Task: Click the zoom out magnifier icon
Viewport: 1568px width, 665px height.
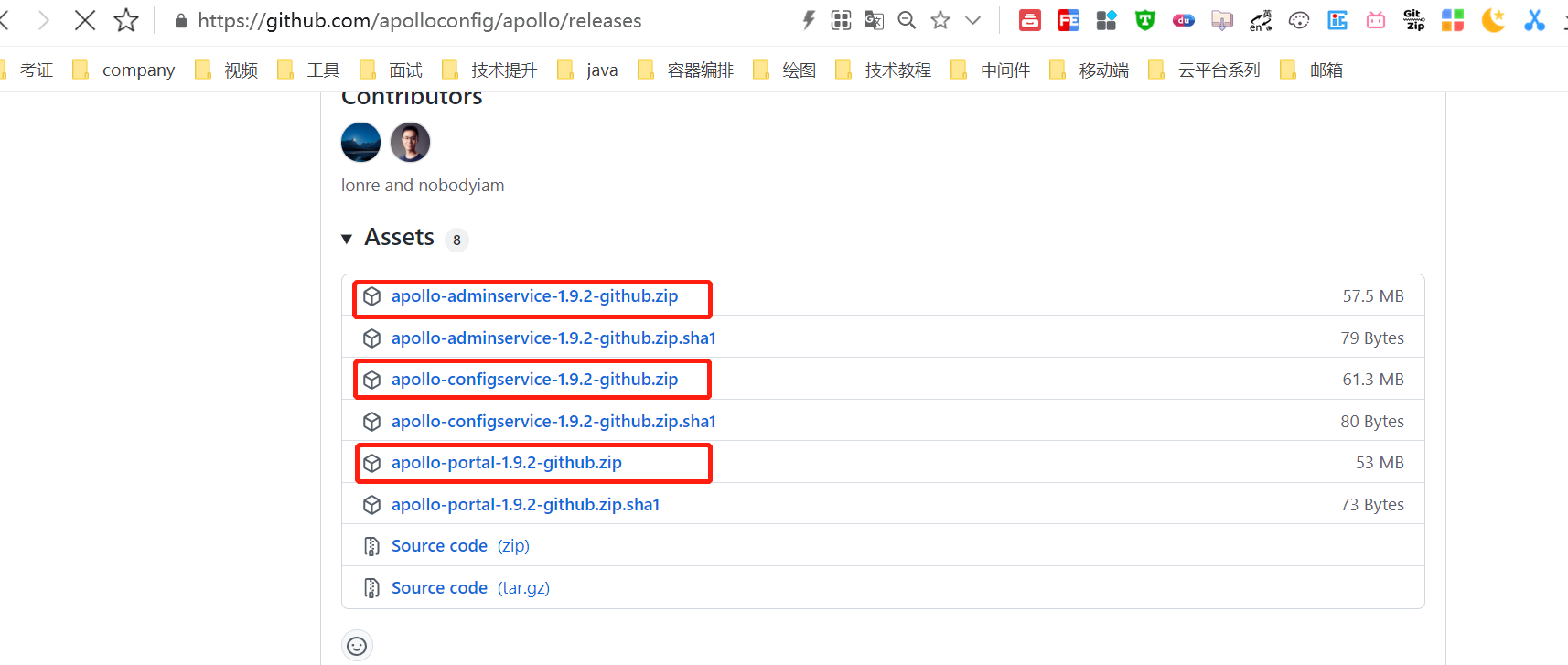Action: tap(907, 20)
